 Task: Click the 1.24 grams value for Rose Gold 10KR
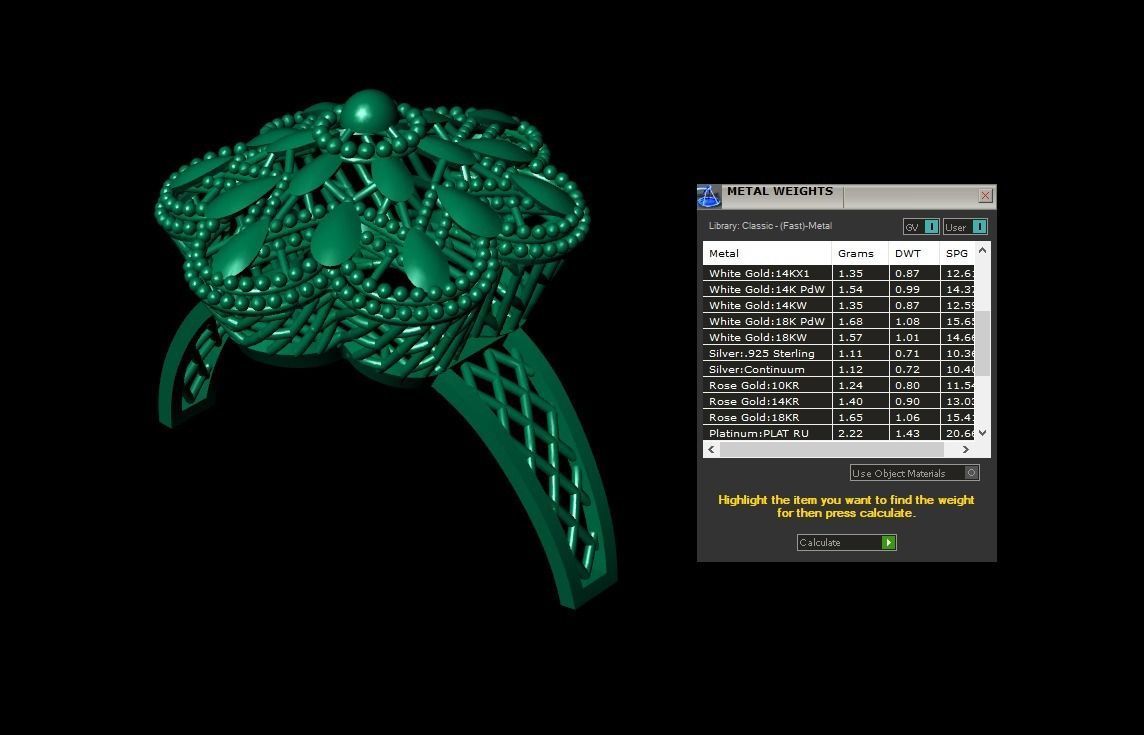tap(850, 385)
